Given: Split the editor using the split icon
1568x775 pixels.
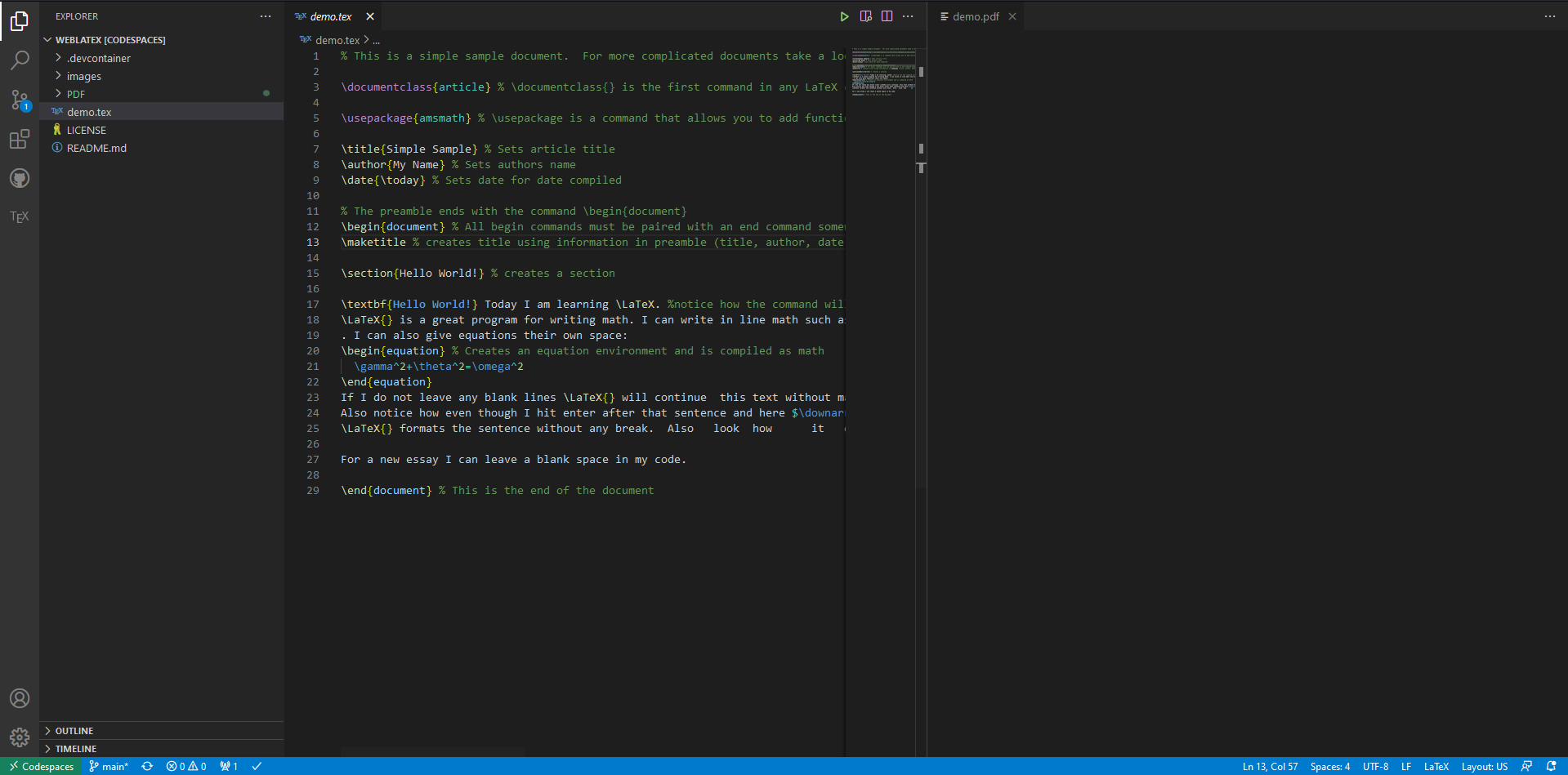Looking at the screenshot, I should point(887,16).
